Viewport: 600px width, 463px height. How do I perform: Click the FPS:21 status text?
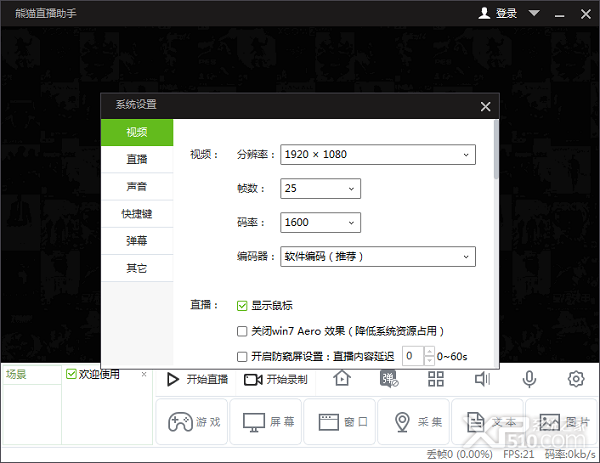pyautogui.click(x=518, y=454)
